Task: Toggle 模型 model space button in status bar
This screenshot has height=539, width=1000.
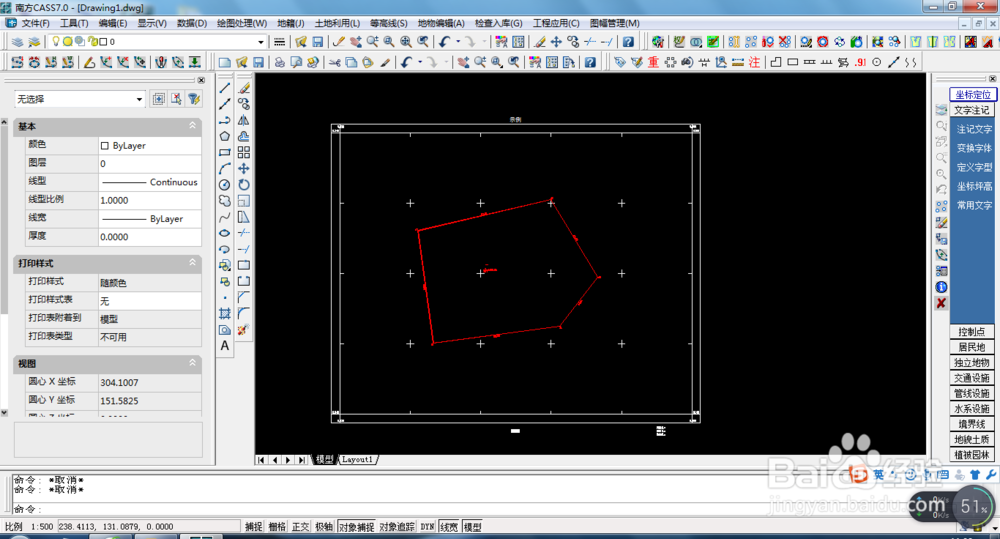Action: (473, 527)
